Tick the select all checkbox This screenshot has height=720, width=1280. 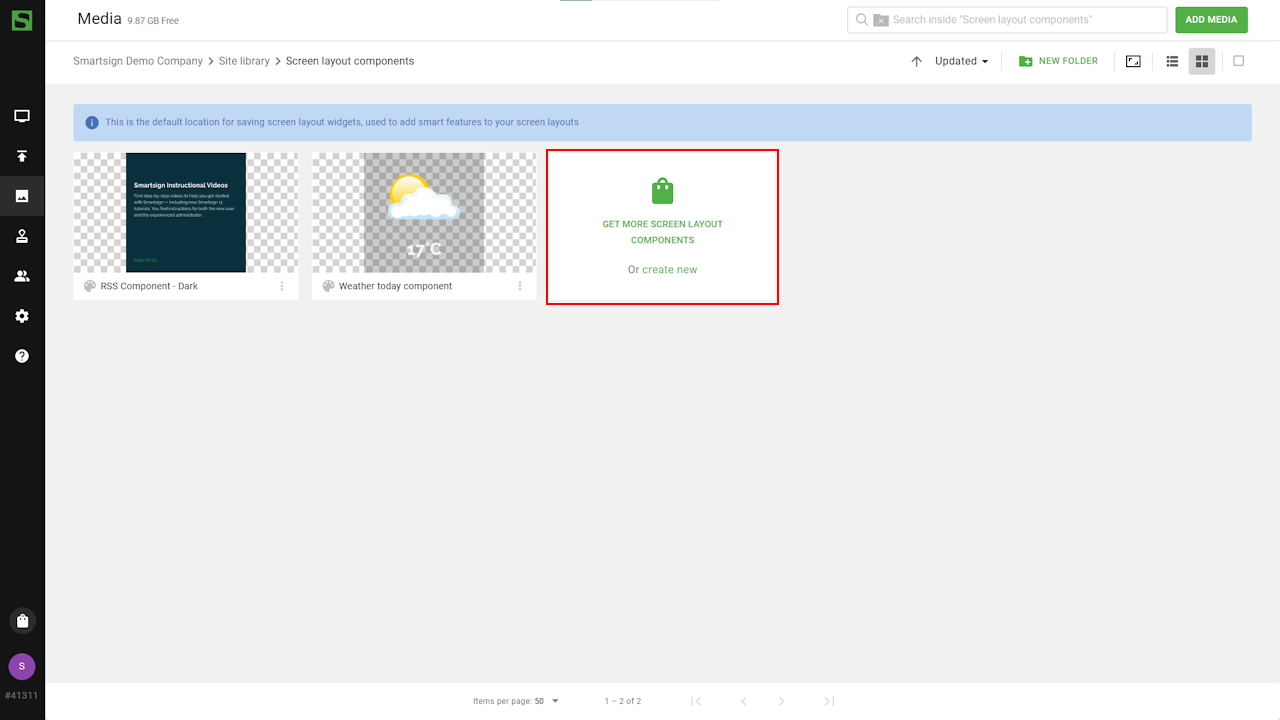click(x=1238, y=61)
